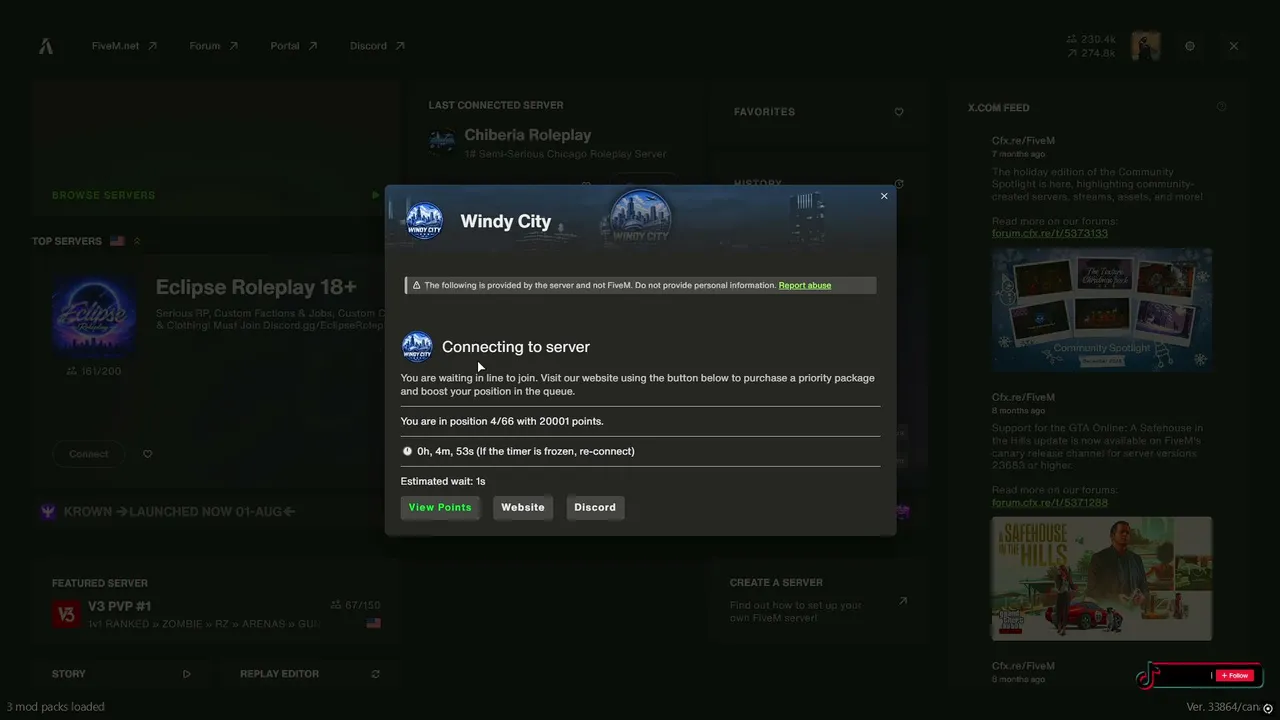
Task: Open the Forum link in the top bar
Action: [x=214, y=46]
